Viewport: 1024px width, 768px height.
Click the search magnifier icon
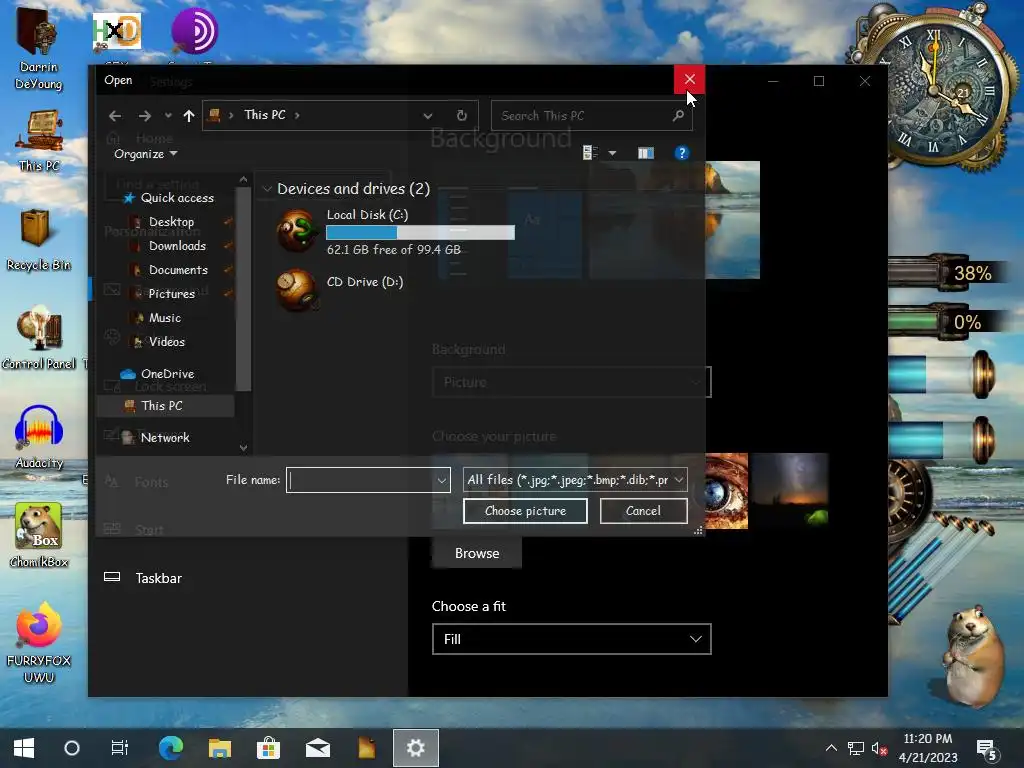(x=679, y=116)
